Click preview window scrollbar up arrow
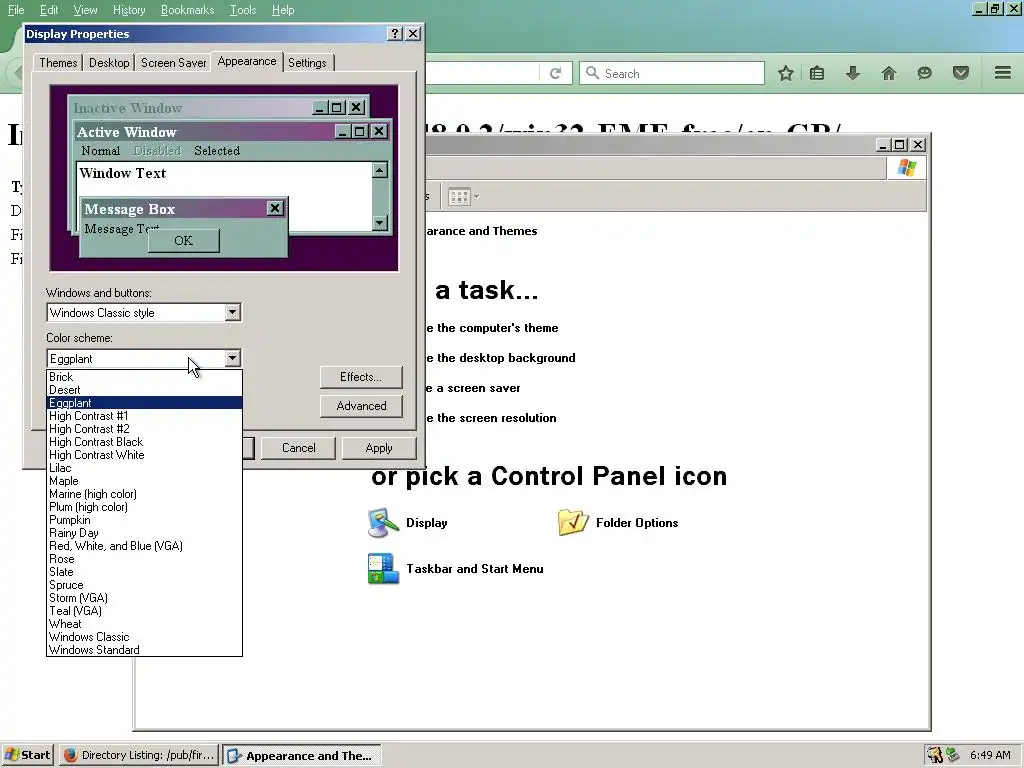This screenshot has width=1024, height=768. [x=380, y=170]
